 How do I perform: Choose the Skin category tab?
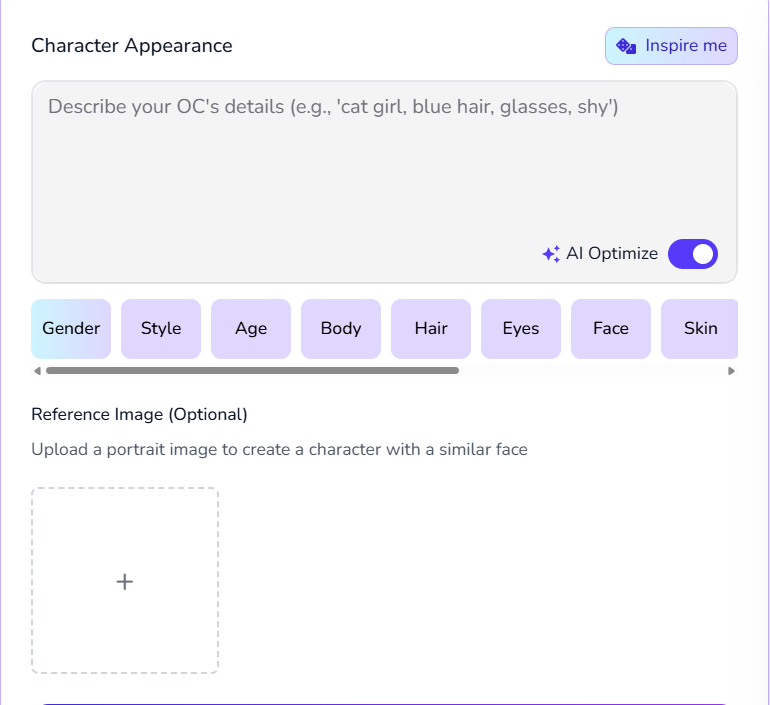[x=699, y=328]
